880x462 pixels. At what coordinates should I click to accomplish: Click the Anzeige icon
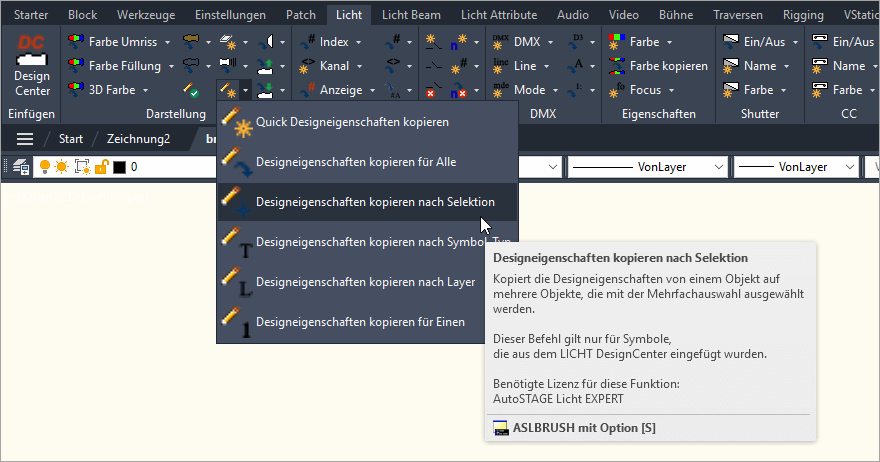coord(307,90)
